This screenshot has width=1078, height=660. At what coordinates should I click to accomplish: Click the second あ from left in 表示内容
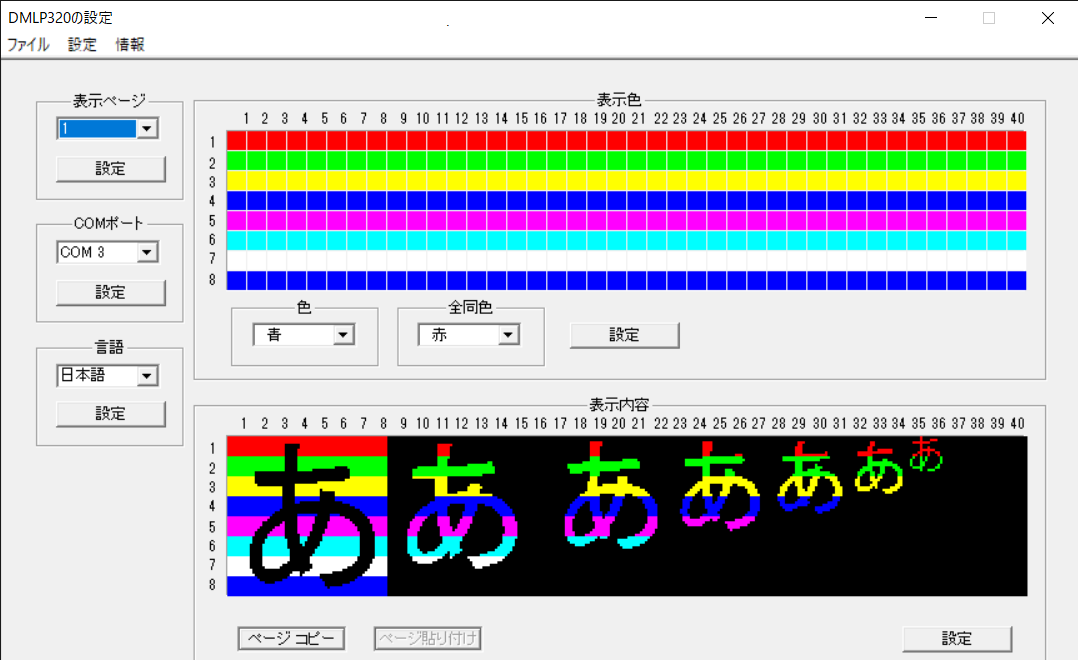click(462, 506)
